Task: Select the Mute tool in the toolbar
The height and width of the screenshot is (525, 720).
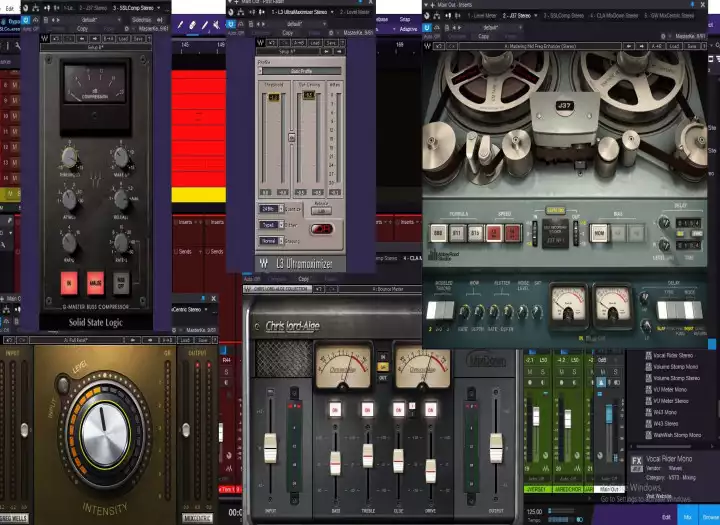Action: (x=216, y=25)
